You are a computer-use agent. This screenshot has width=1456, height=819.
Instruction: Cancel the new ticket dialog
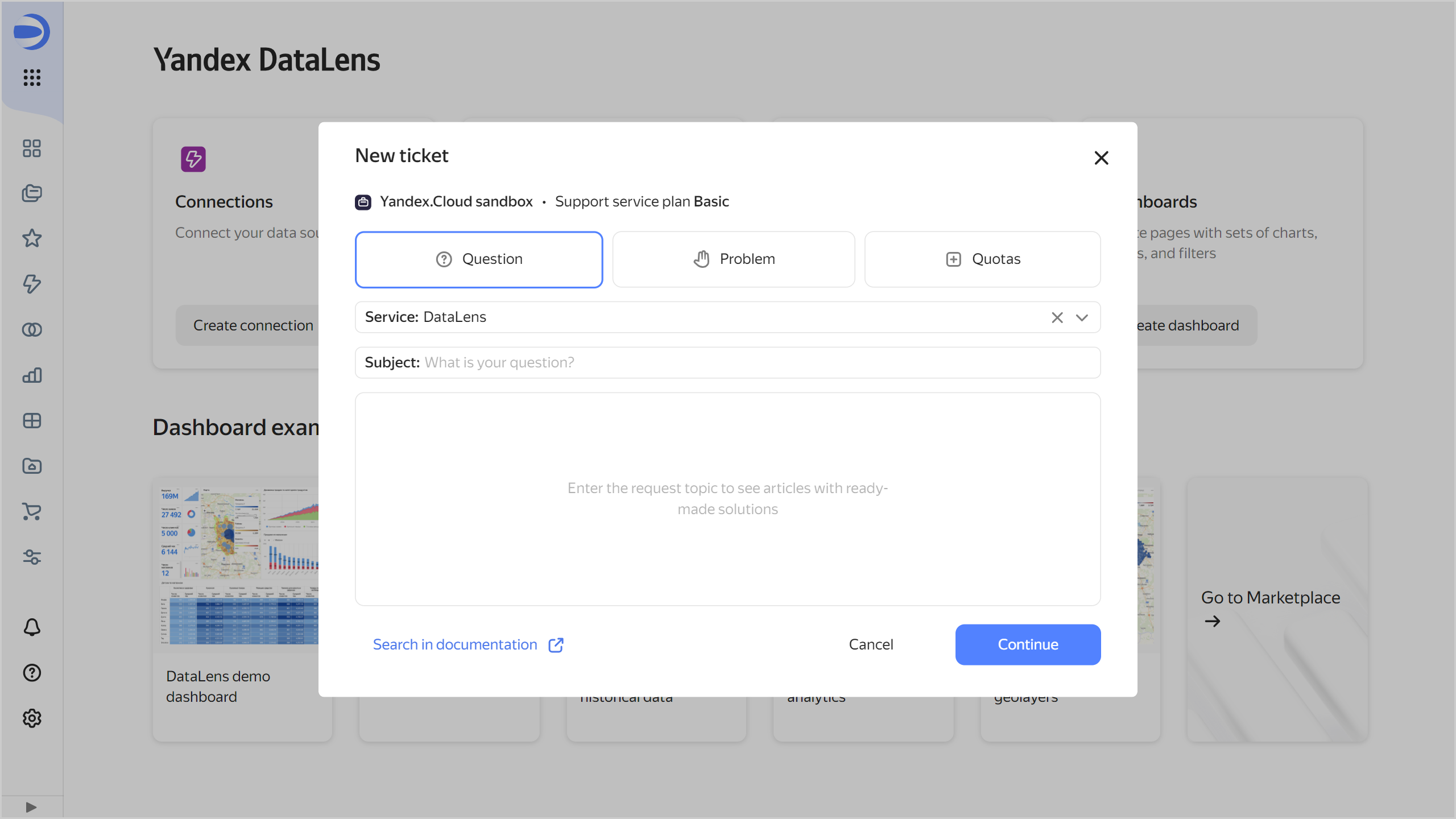(871, 644)
